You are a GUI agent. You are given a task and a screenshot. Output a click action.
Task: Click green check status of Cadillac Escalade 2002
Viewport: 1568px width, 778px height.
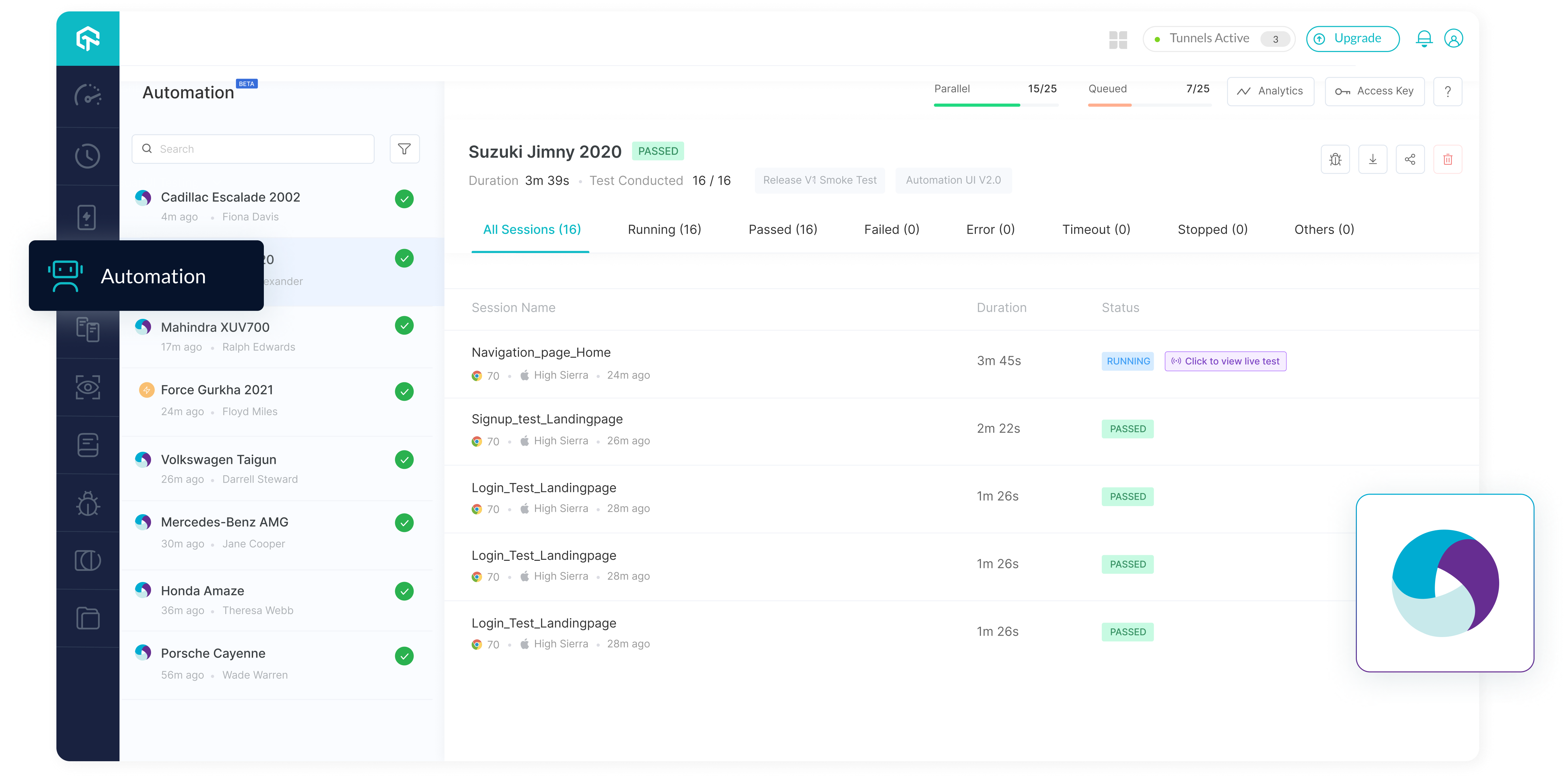tap(404, 198)
